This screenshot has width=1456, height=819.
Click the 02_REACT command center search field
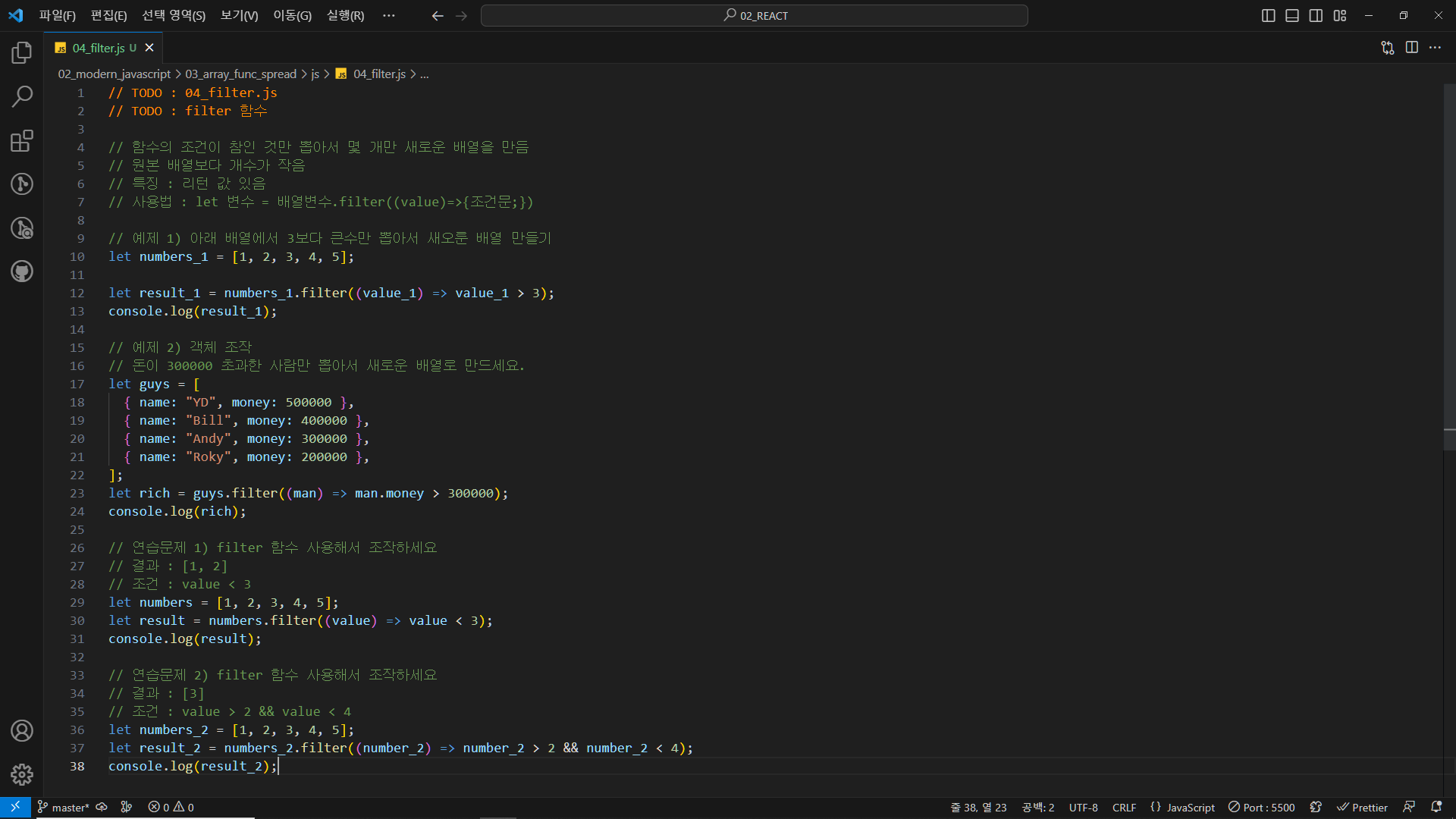tap(755, 16)
